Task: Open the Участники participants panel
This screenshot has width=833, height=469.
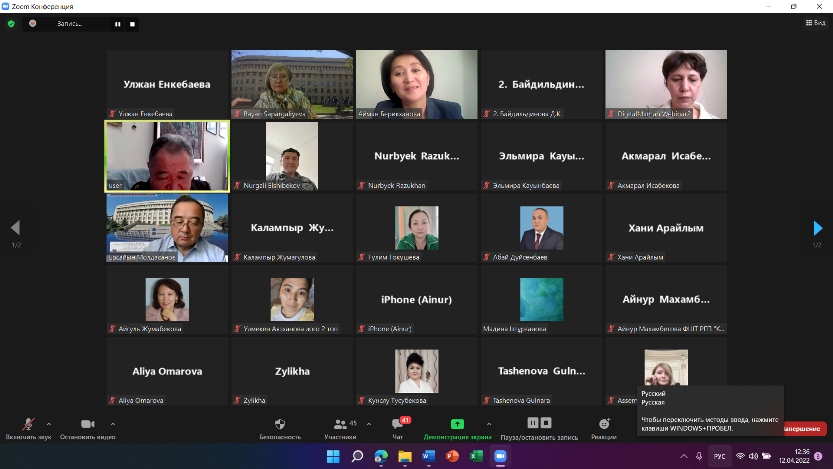Action: coord(341,425)
